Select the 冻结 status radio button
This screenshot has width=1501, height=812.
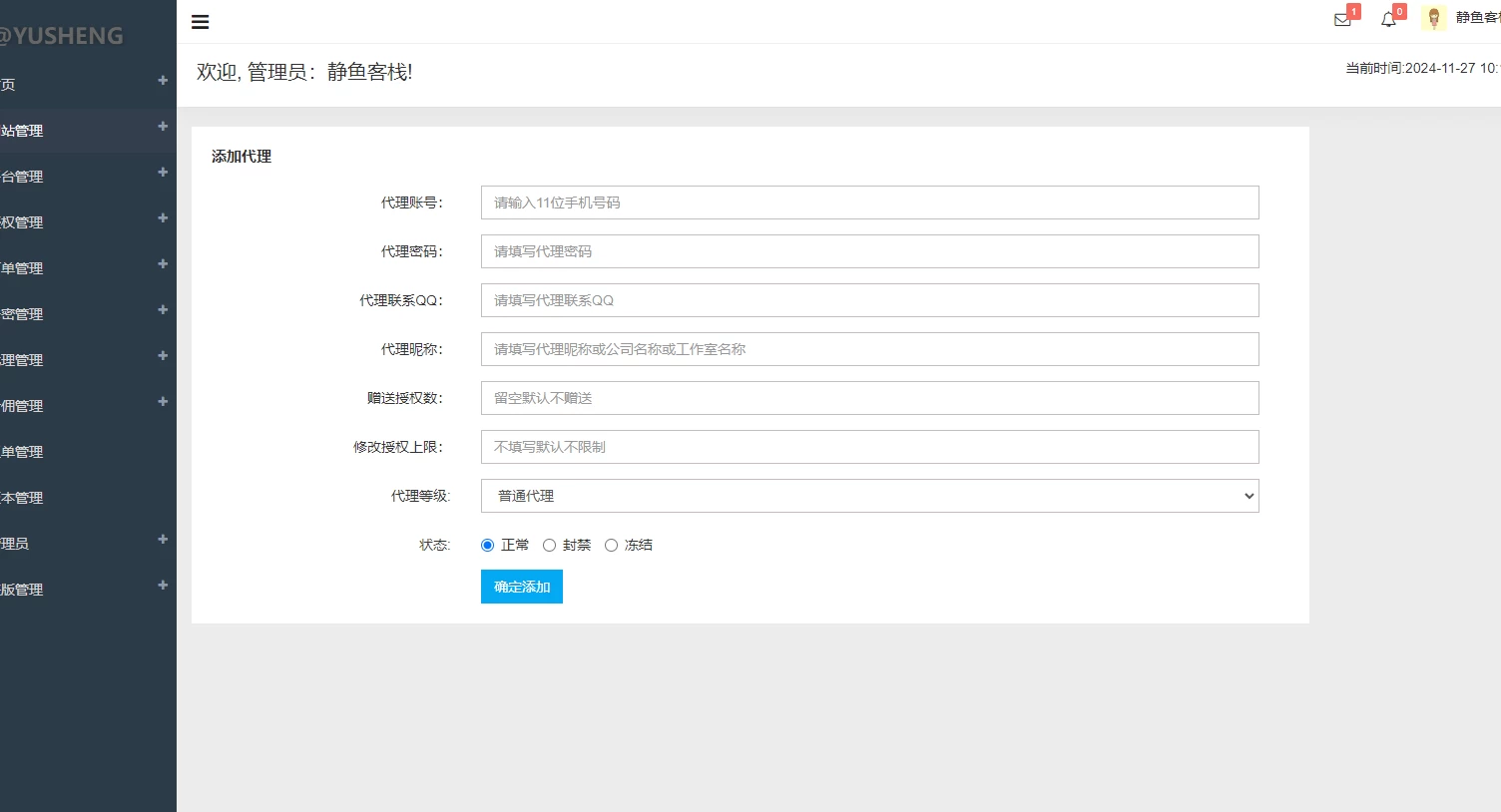(x=612, y=546)
